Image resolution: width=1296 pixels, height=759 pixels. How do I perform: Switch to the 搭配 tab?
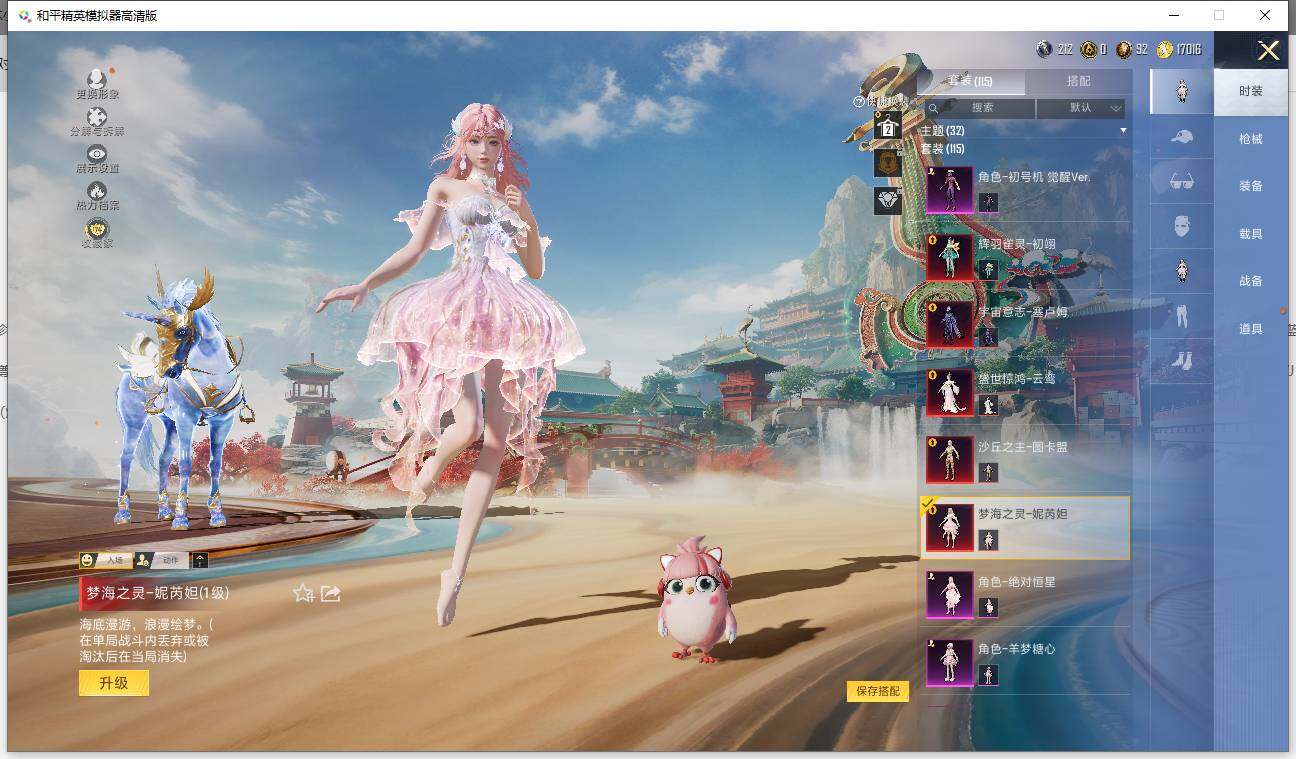point(1079,81)
